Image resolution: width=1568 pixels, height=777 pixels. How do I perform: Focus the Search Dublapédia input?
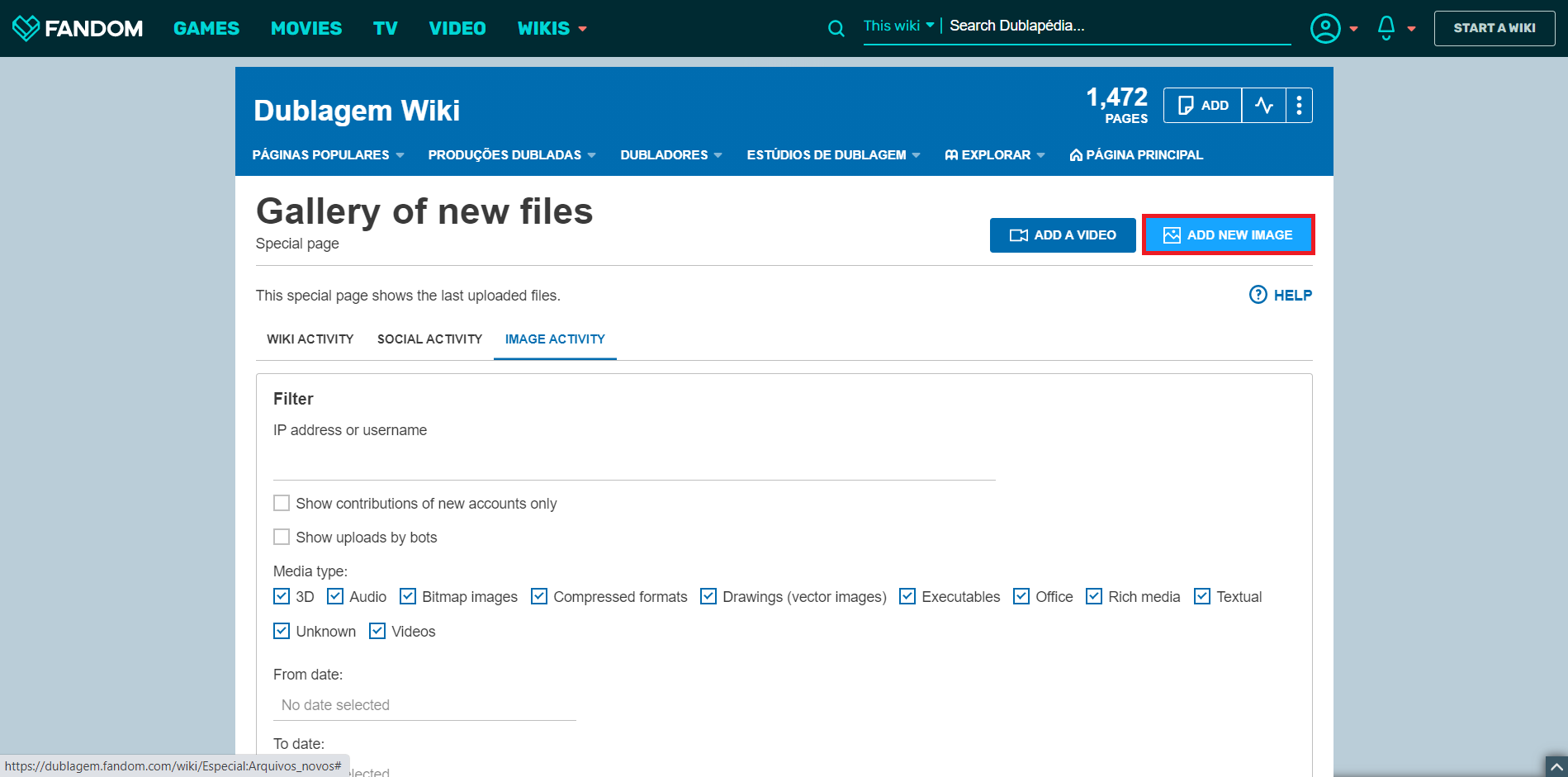(x=1119, y=26)
